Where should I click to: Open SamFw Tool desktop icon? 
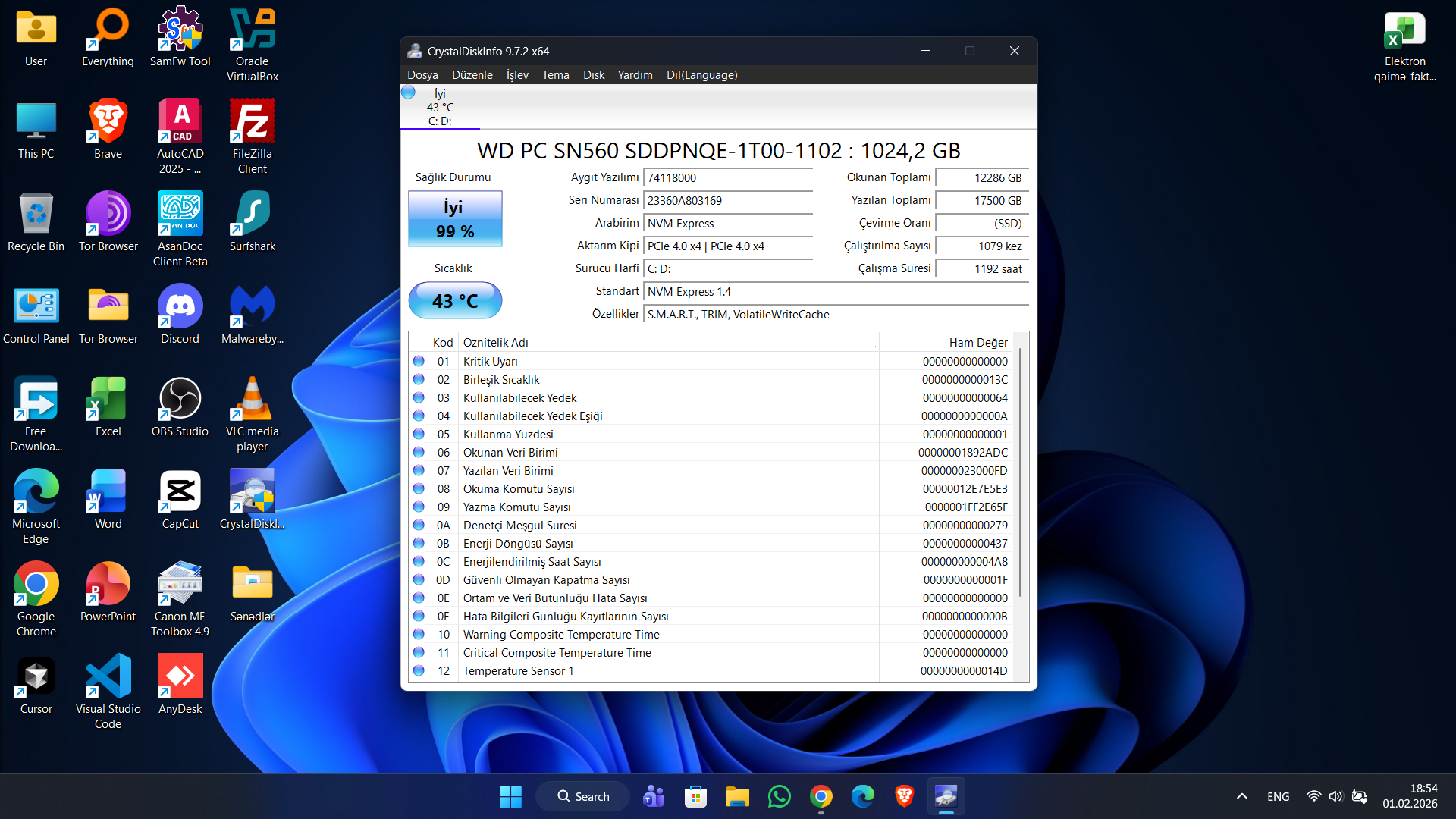(180, 38)
